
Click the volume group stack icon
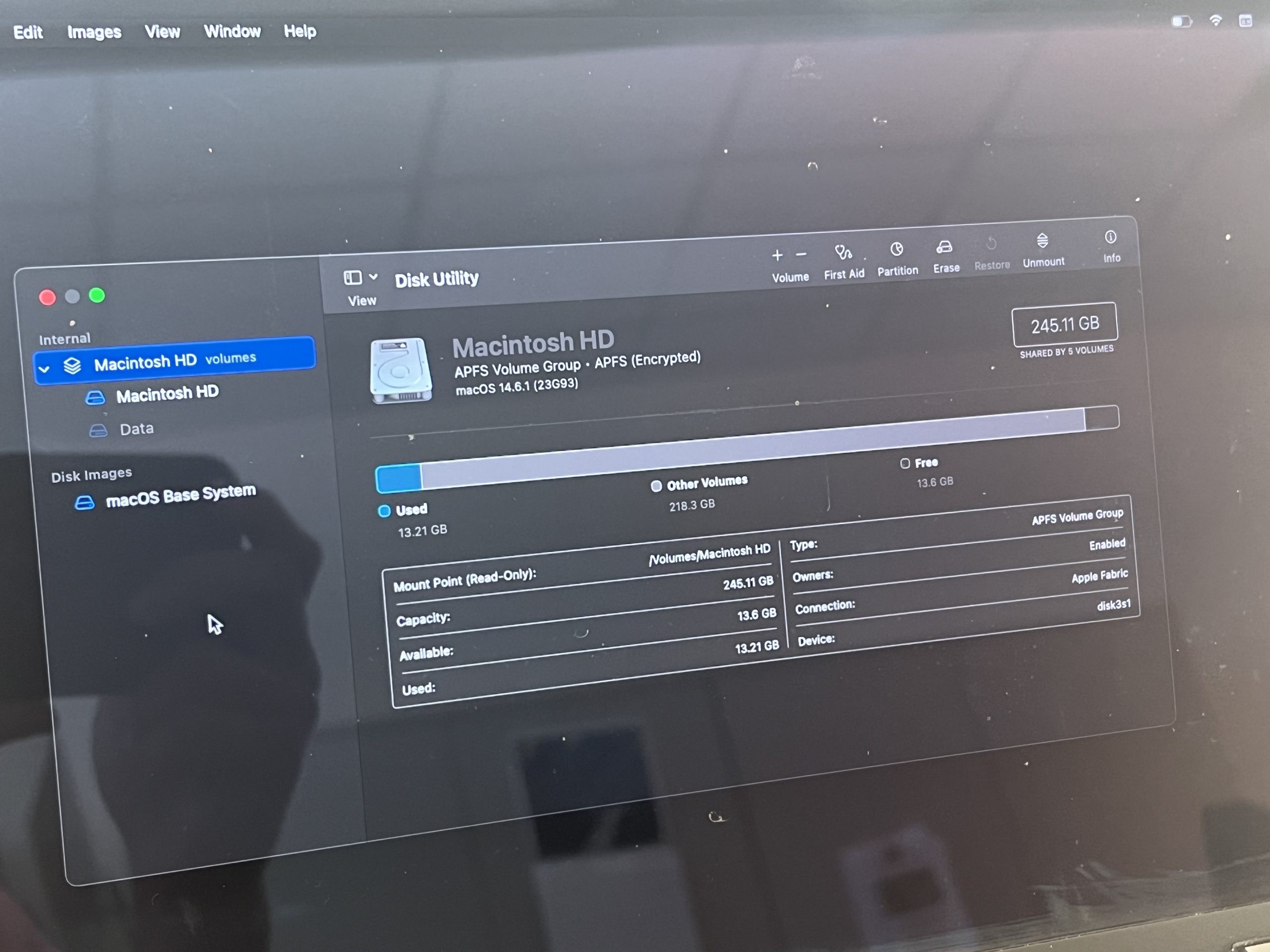[72, 365]
